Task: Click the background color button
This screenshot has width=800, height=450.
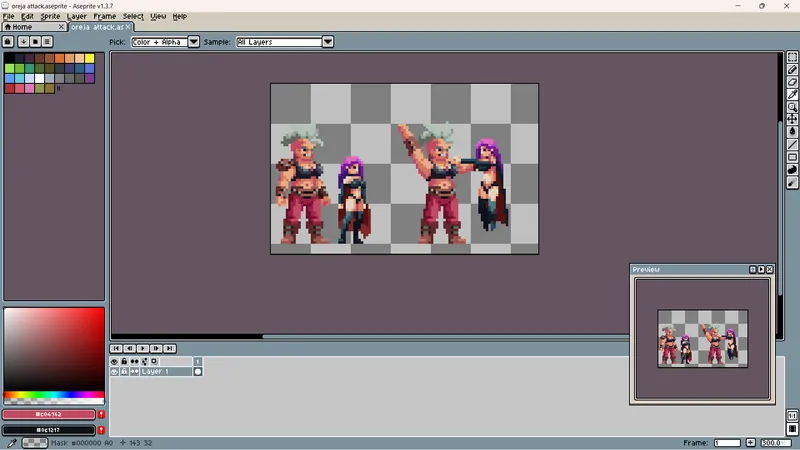Action: click(x=48, y=430)
